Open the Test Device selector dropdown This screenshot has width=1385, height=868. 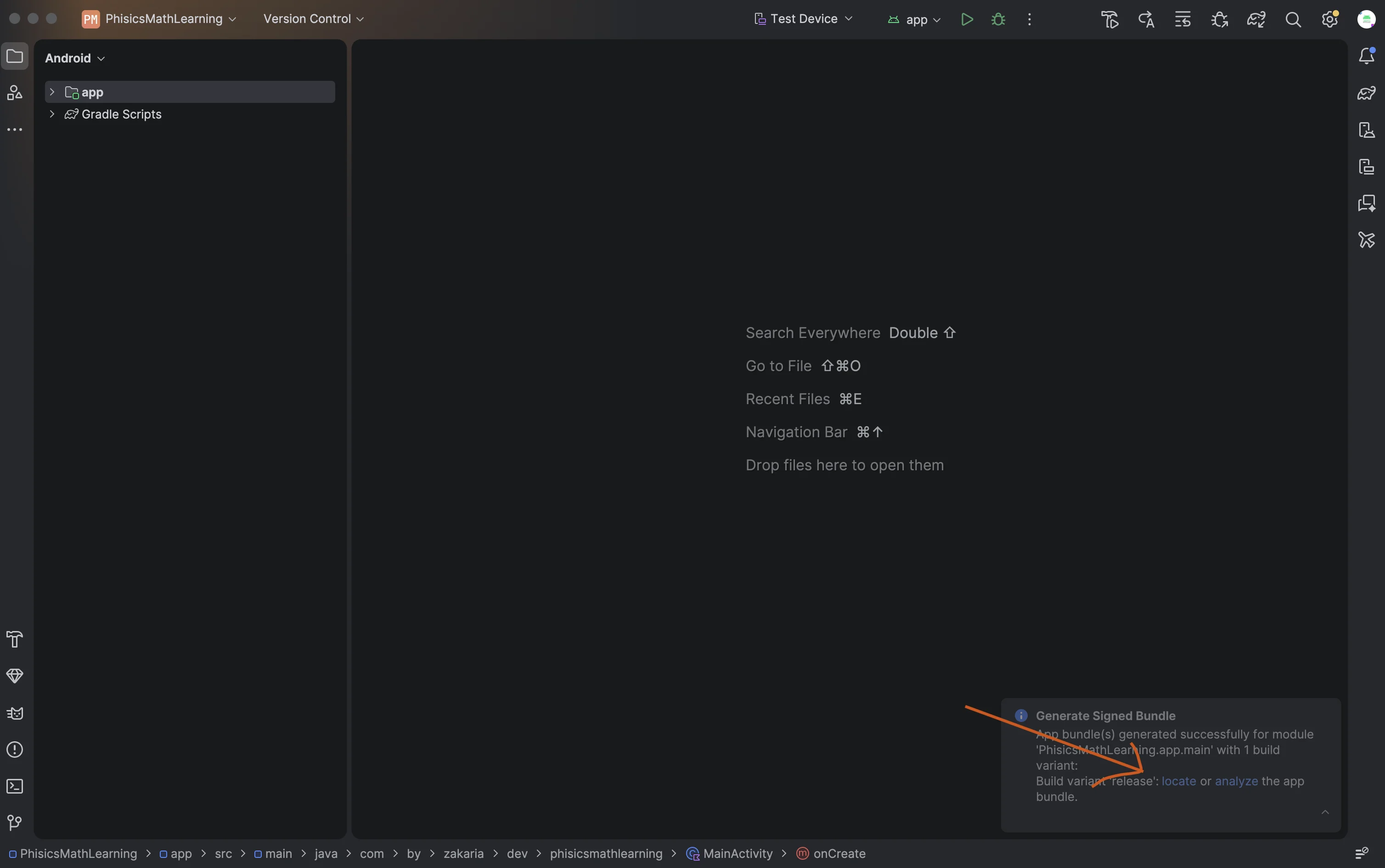tap(804, 19)
